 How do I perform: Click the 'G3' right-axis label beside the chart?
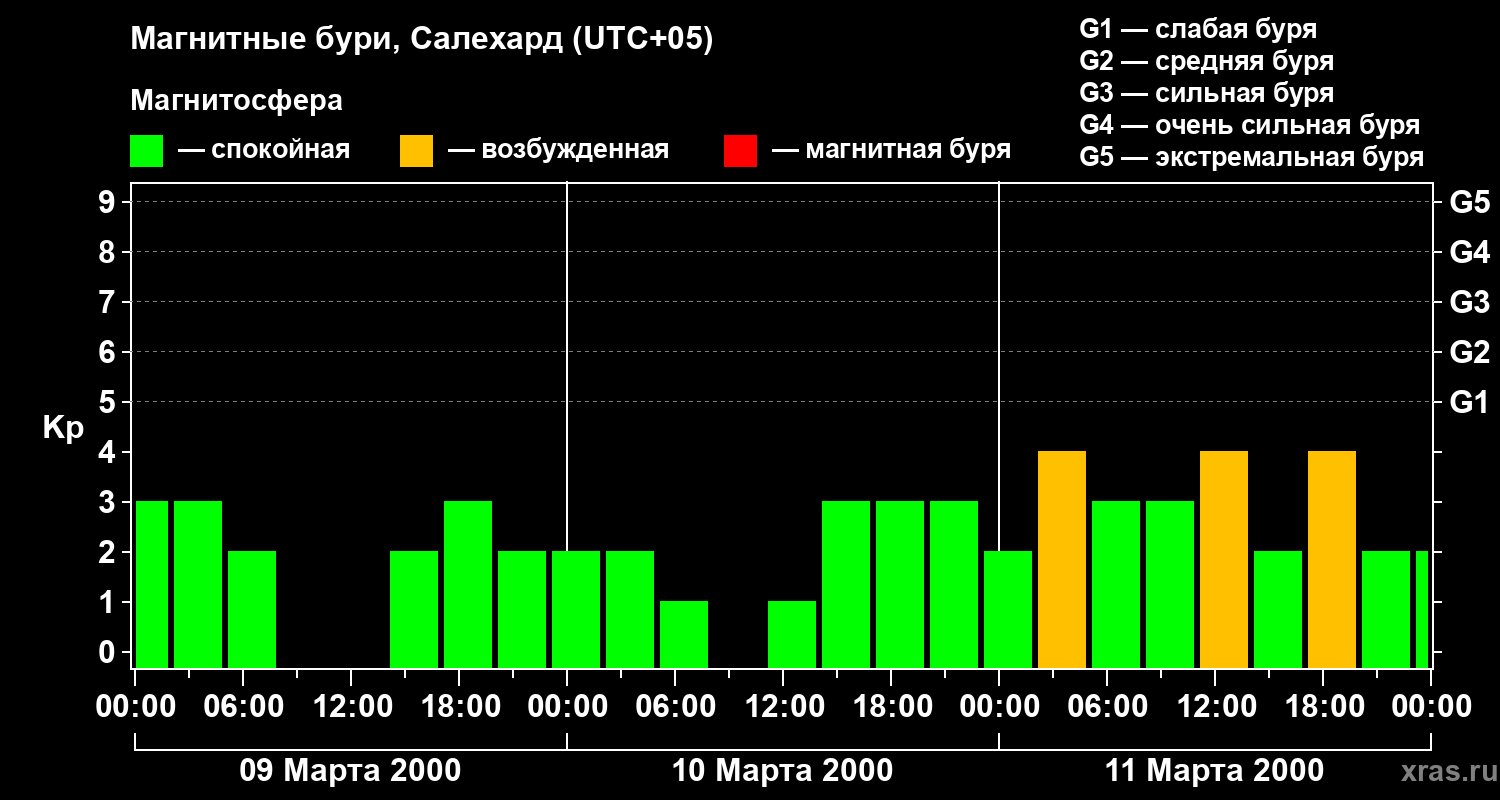coord(1469,302)
